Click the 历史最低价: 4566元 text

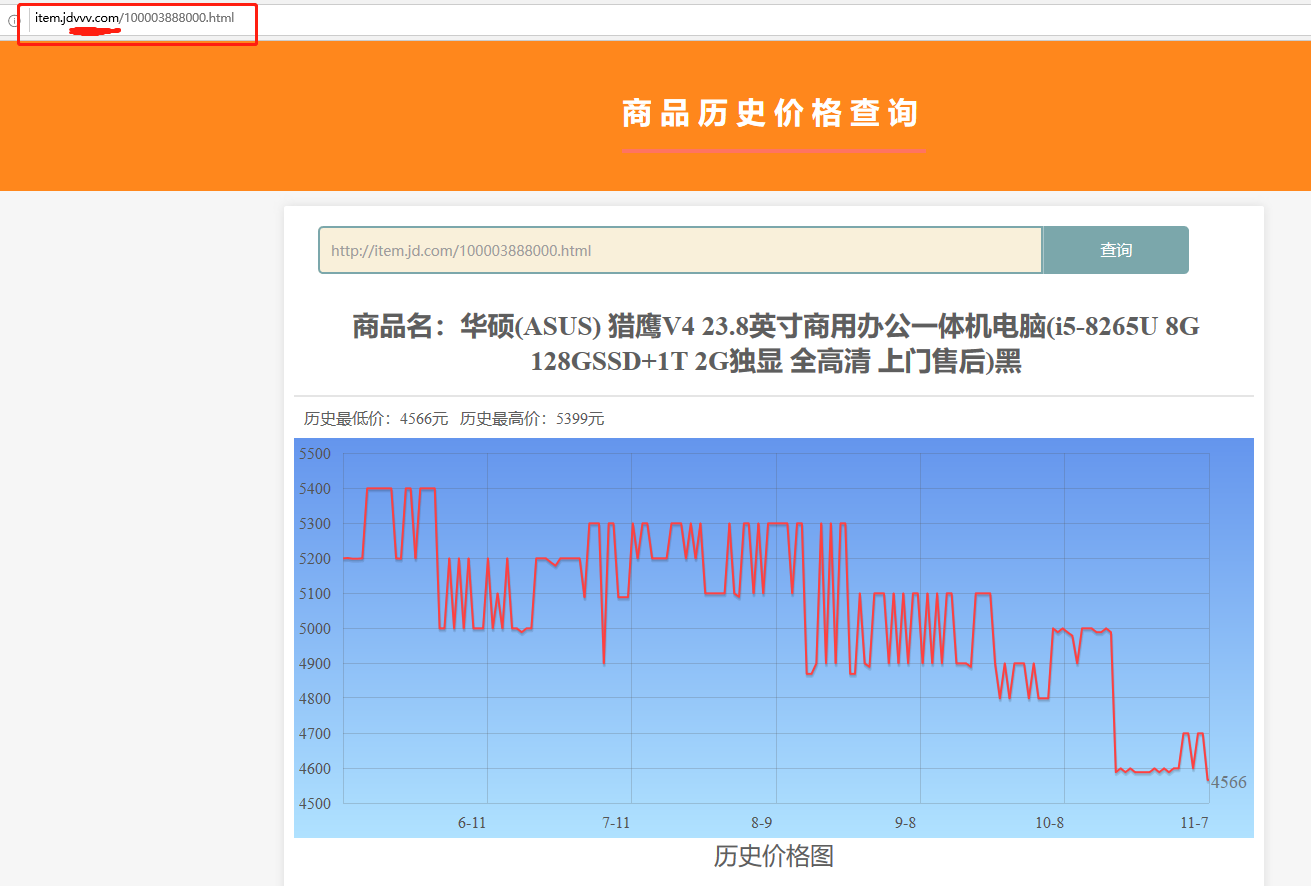tap(376, 419)
